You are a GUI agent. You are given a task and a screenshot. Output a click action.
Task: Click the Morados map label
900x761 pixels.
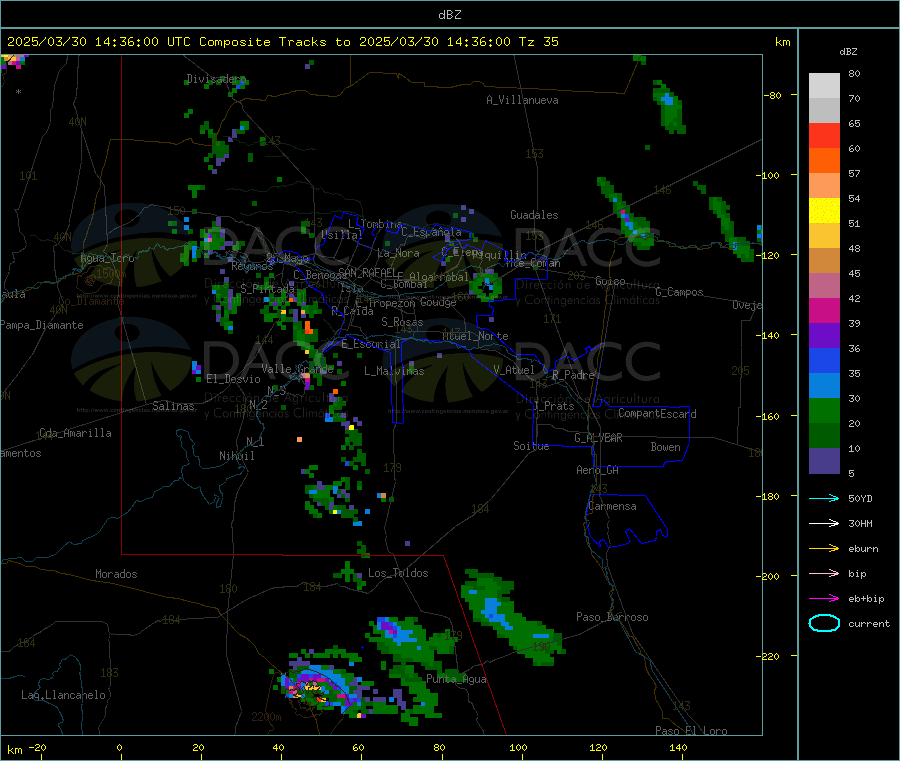(116, 574)
